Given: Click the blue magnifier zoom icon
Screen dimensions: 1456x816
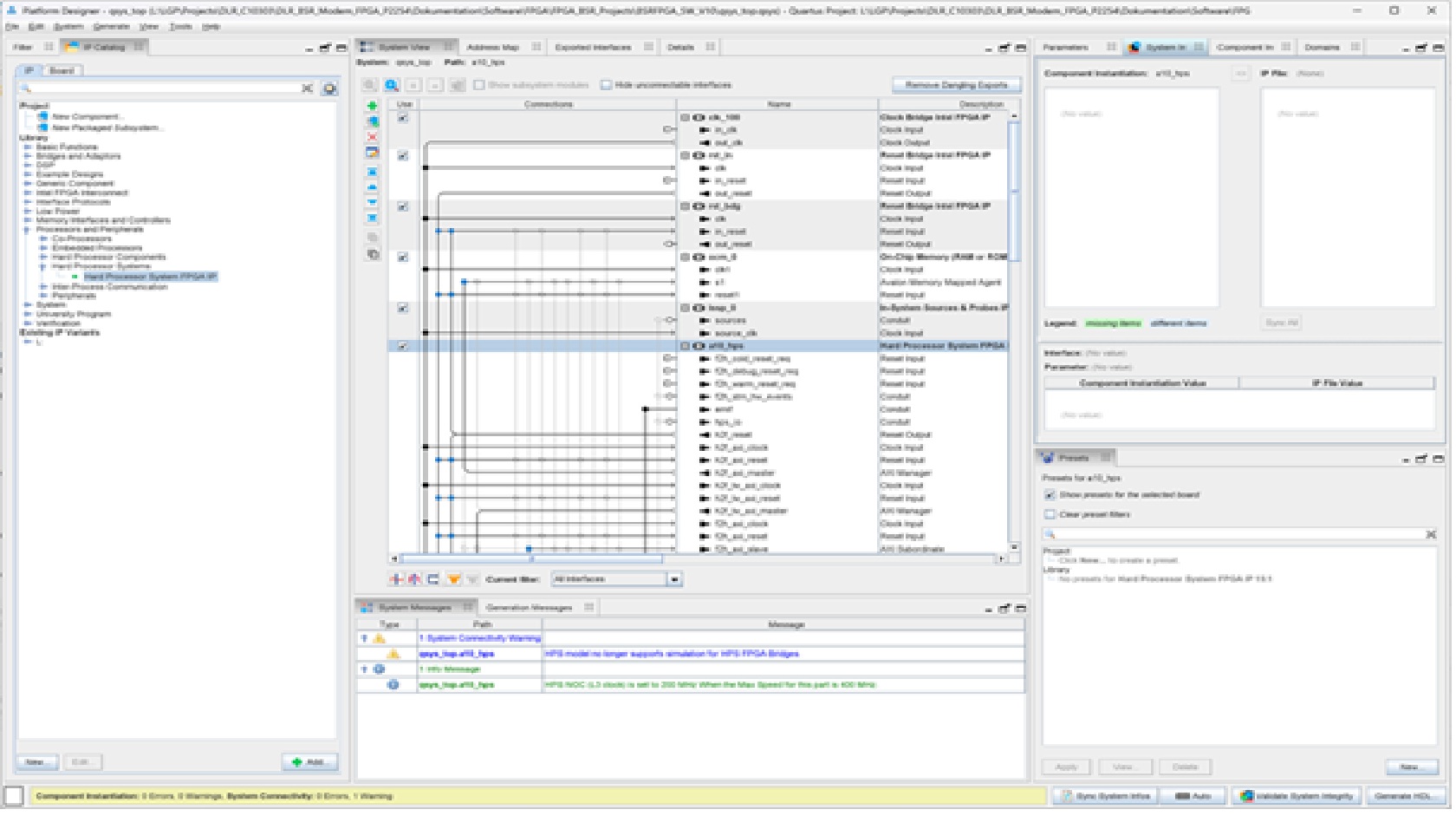Looking at the screenshot, I should click(x=392, y=85).
